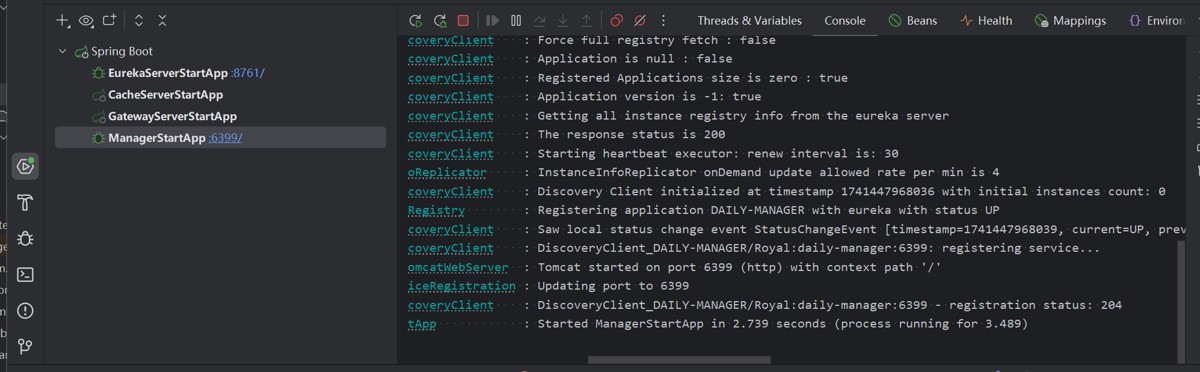Open the Mappings tab
The width and height of the screenshot is (1200, 372).
[1070, 20]
